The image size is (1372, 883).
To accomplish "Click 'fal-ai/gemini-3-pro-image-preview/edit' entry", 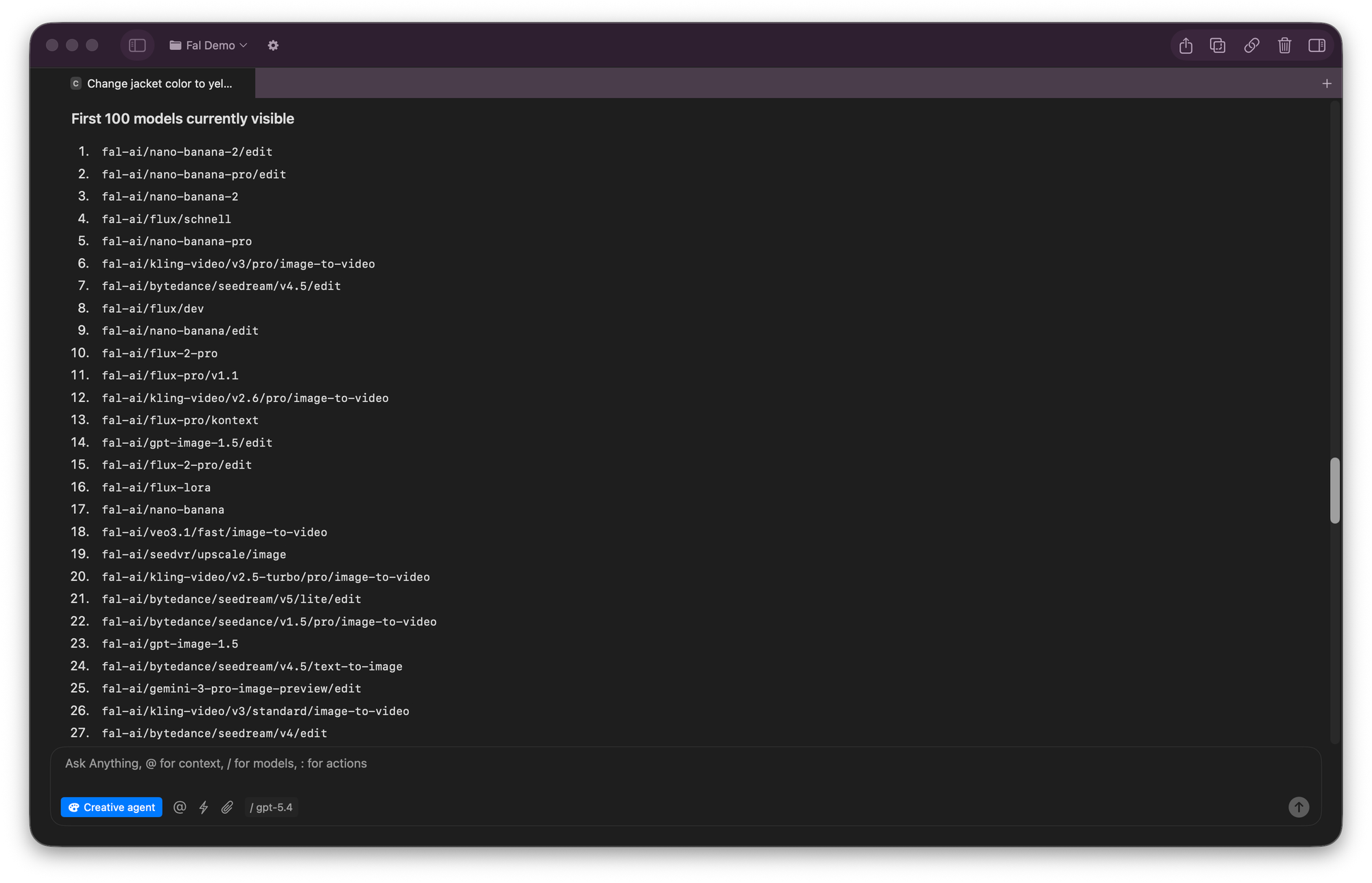I will coord(232,688).
